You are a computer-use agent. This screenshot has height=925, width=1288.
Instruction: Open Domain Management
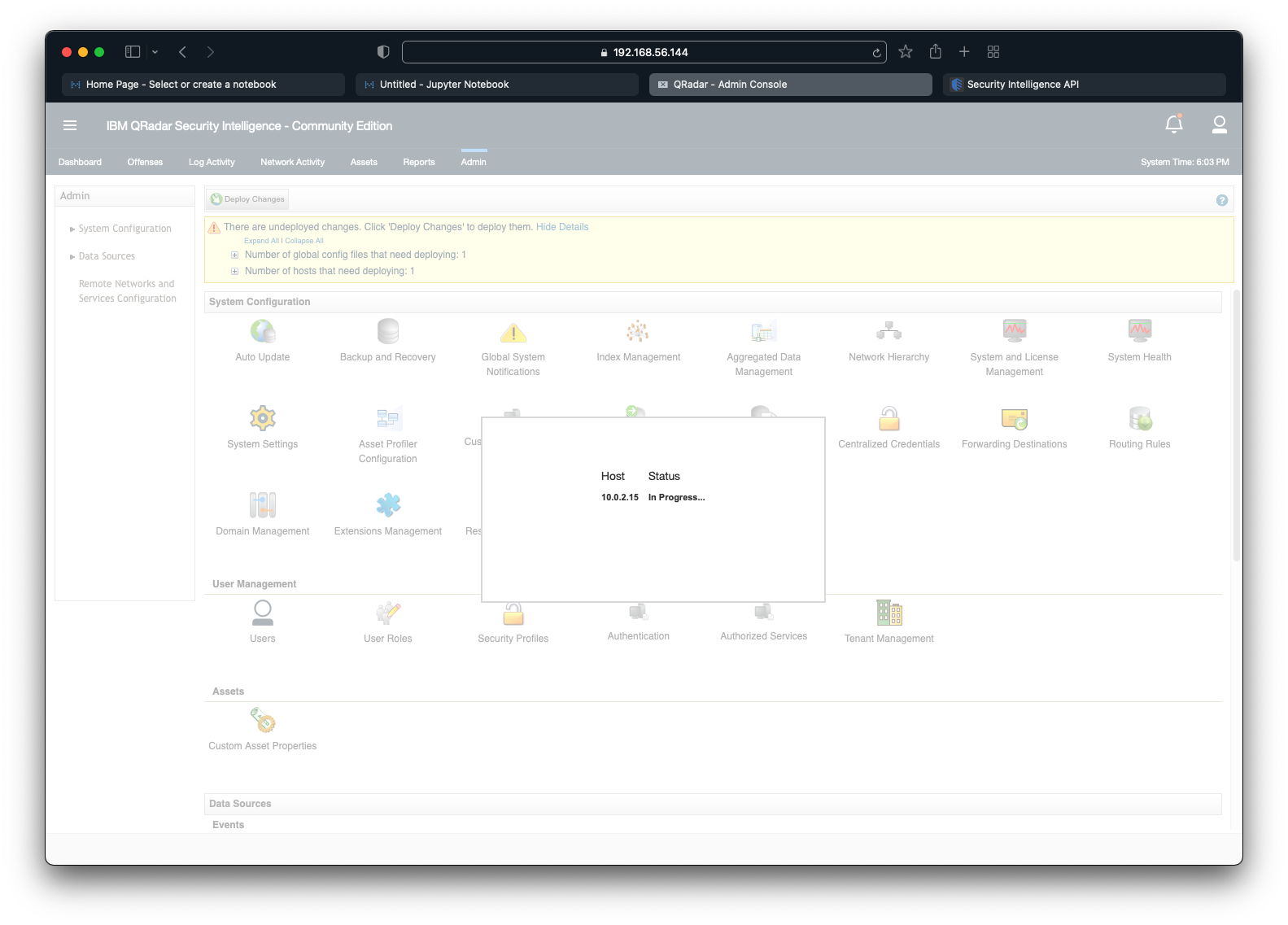point(263,505)
